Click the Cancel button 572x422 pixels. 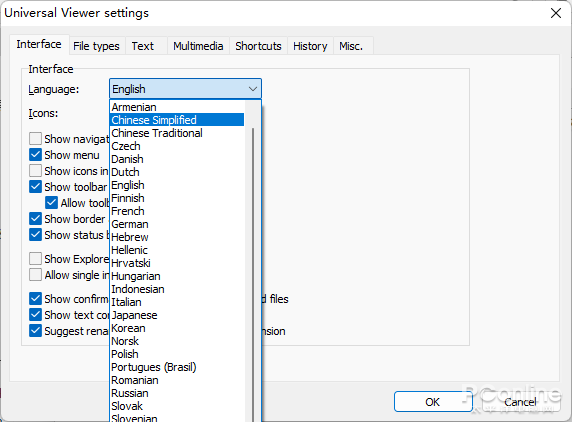520,402
